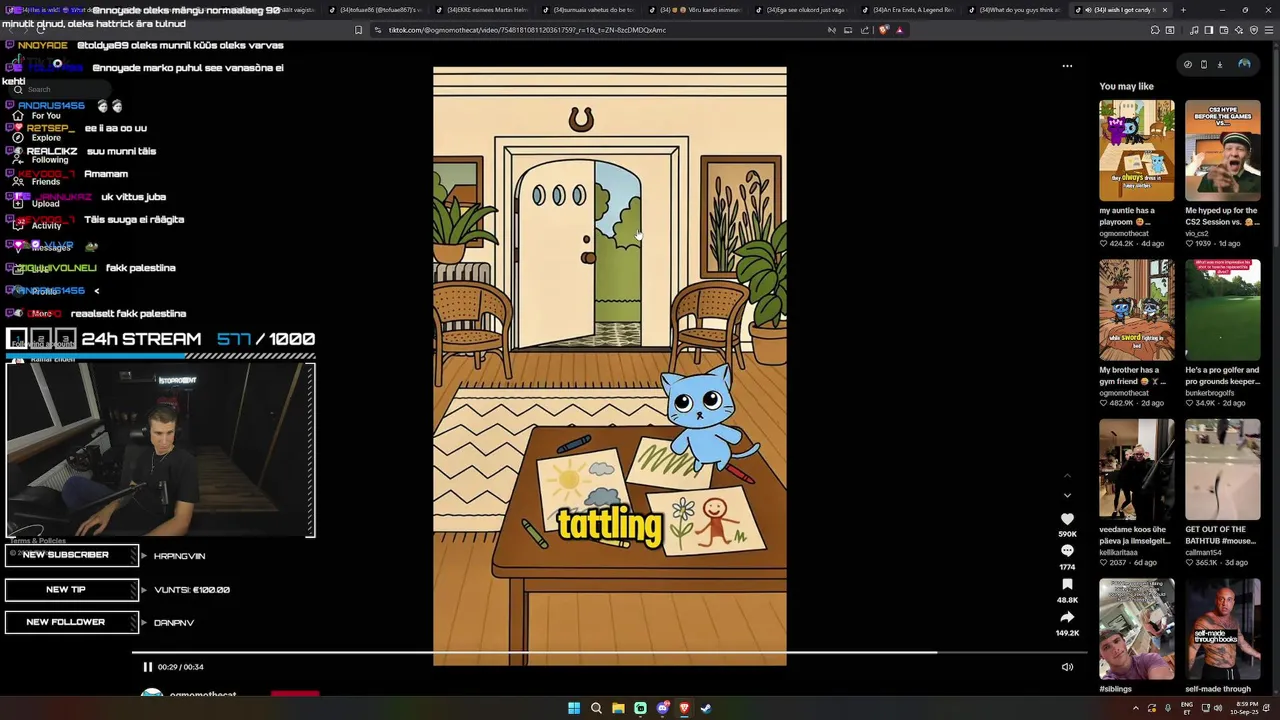Viewport: 1280px width, 720px height.
Task: Switch to 'EKRE esimees Martin Helme' tab
Action: click(485, 10)
